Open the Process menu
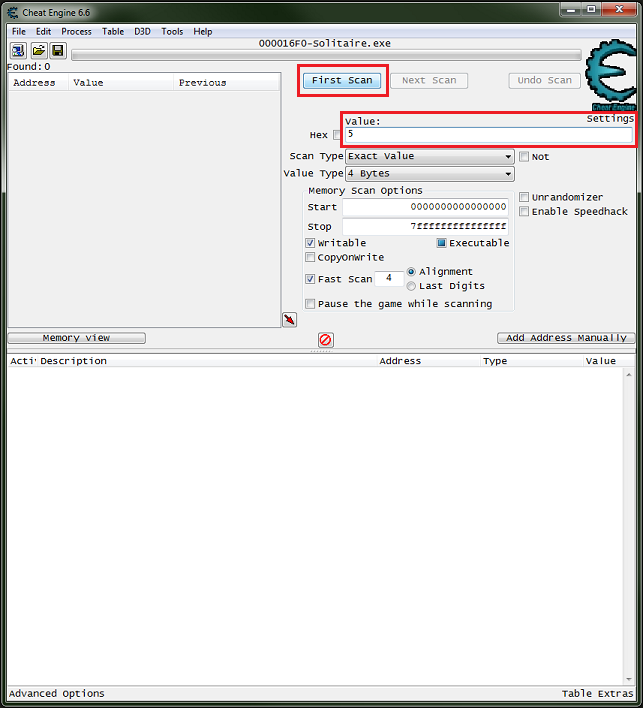 click(76, 31)
